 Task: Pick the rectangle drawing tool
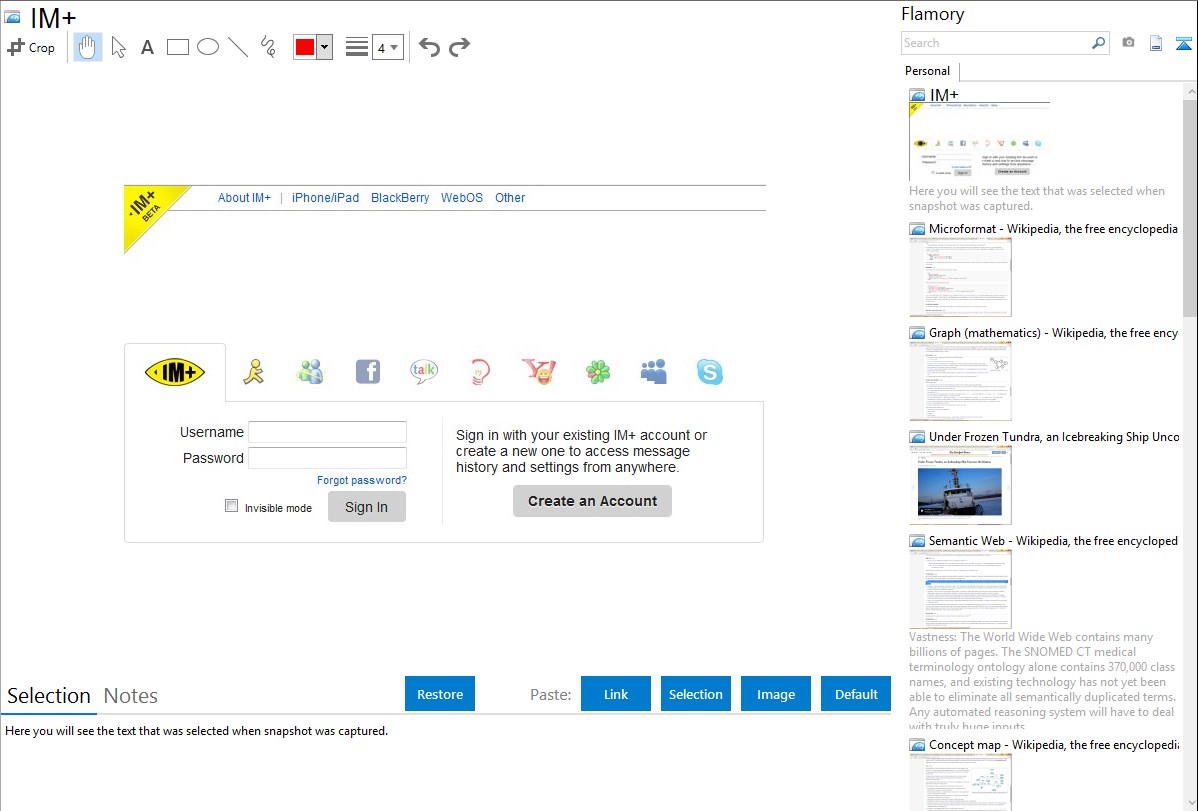click(177, 47)
